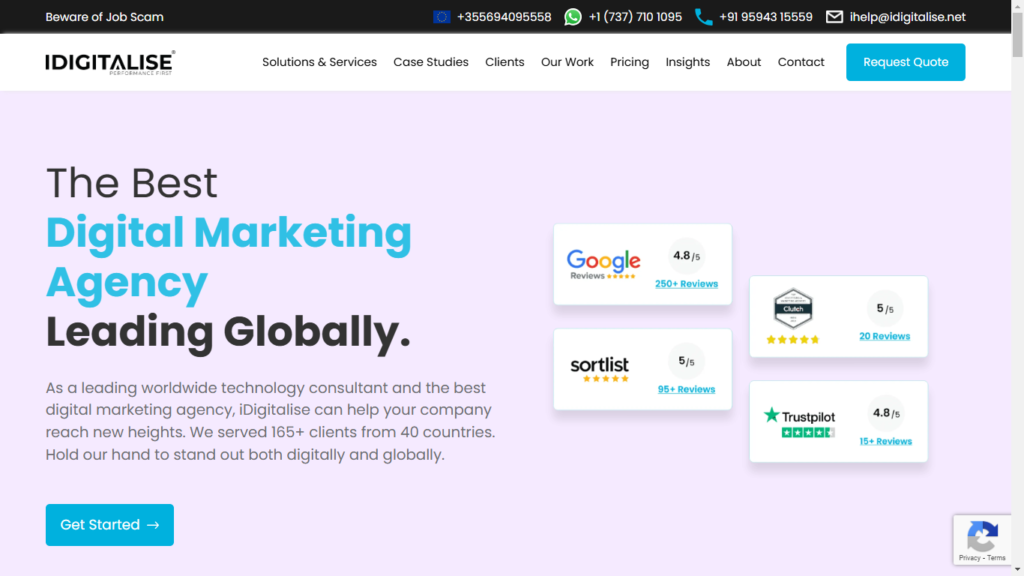Image resolution: width=1024 pixels, height=576 pixels.
Task: Click the Clutch badge icon
Action: point(793,308)
